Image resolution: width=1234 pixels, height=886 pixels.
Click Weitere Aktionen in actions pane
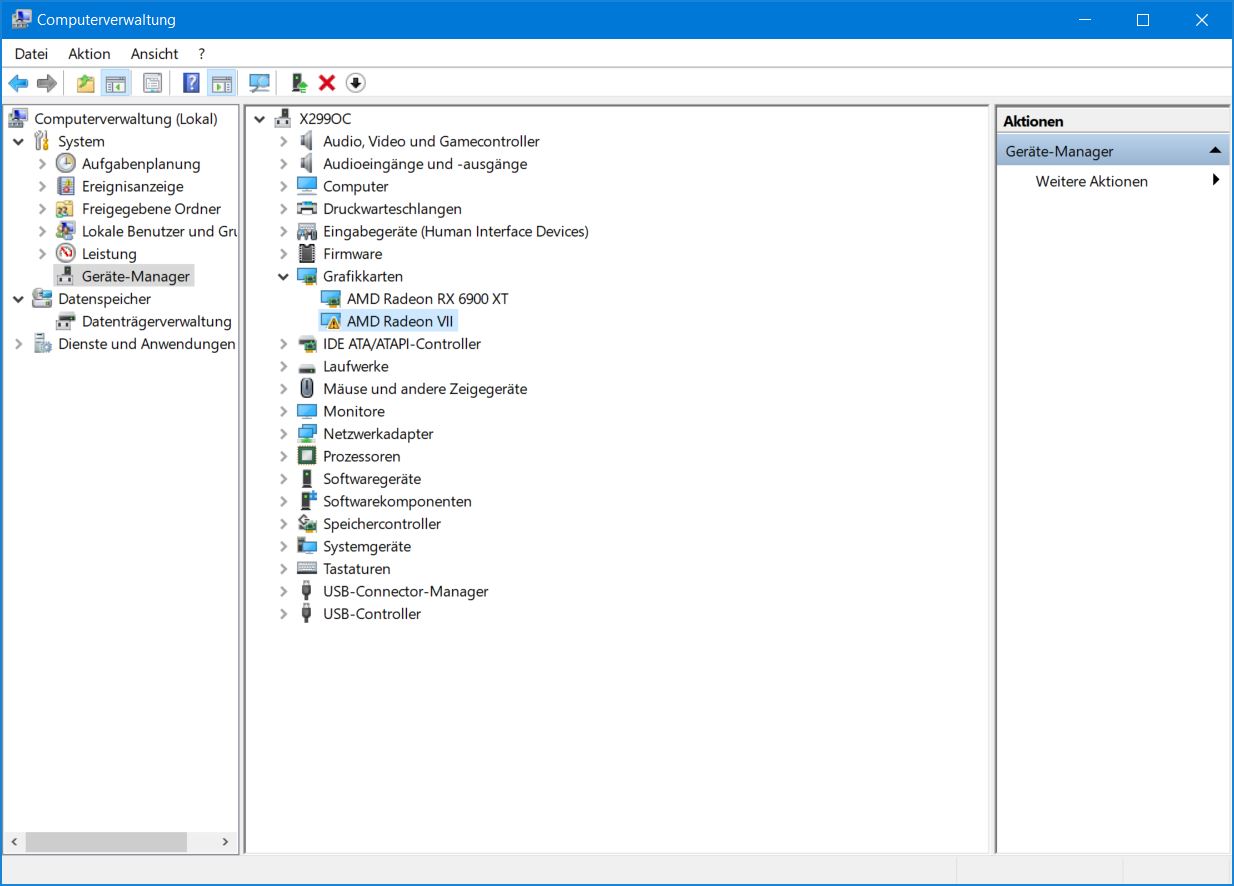pyautogui.click(x=1091, y=181)
